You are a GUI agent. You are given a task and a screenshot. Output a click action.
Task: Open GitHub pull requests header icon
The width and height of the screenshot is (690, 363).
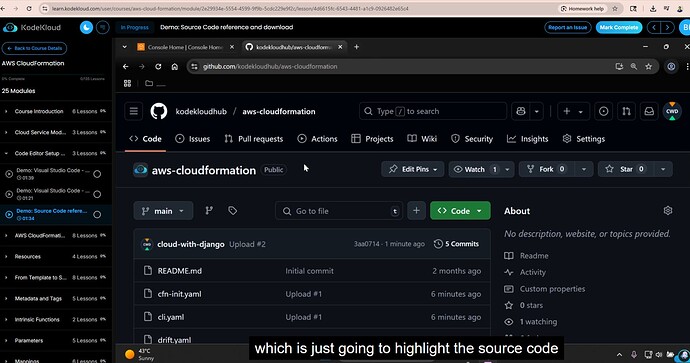(x=626, y=111)
